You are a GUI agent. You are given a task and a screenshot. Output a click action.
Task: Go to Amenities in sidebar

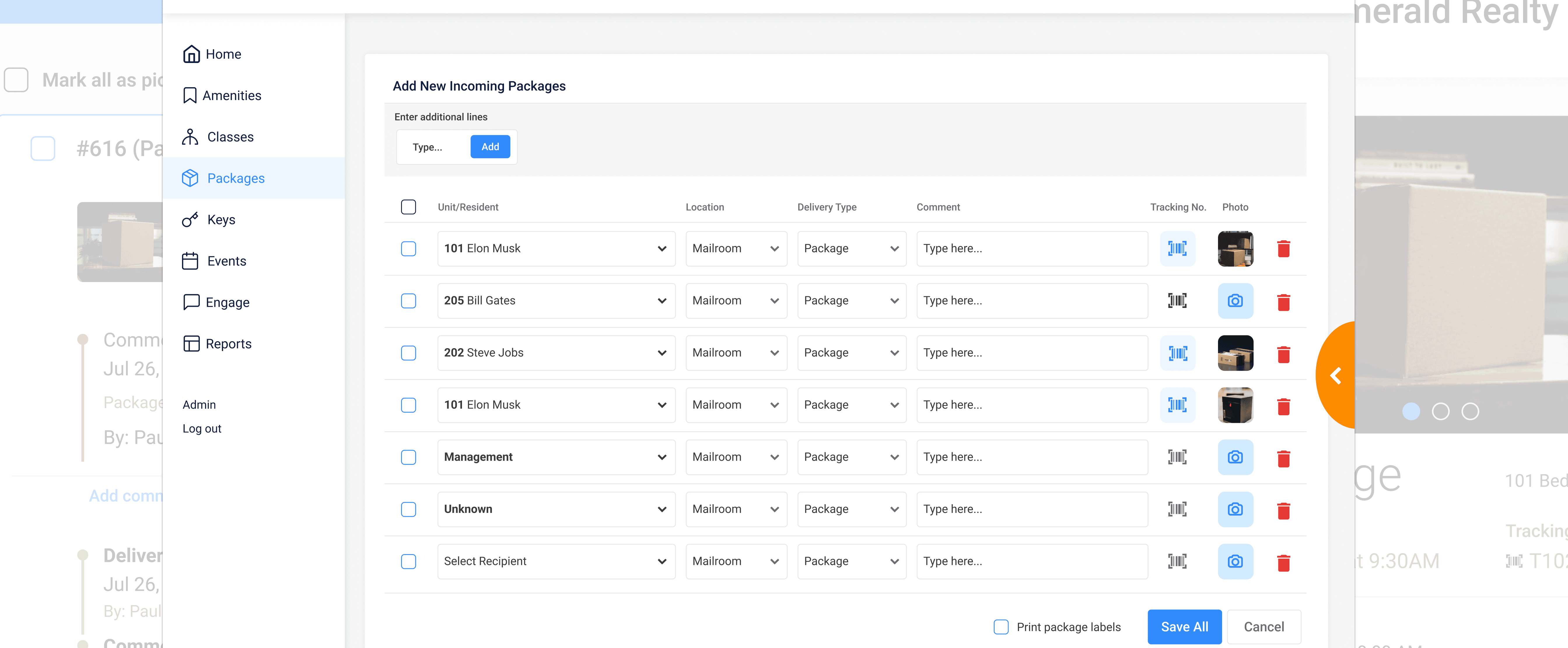pyautogui.click(x=231, y=96)
